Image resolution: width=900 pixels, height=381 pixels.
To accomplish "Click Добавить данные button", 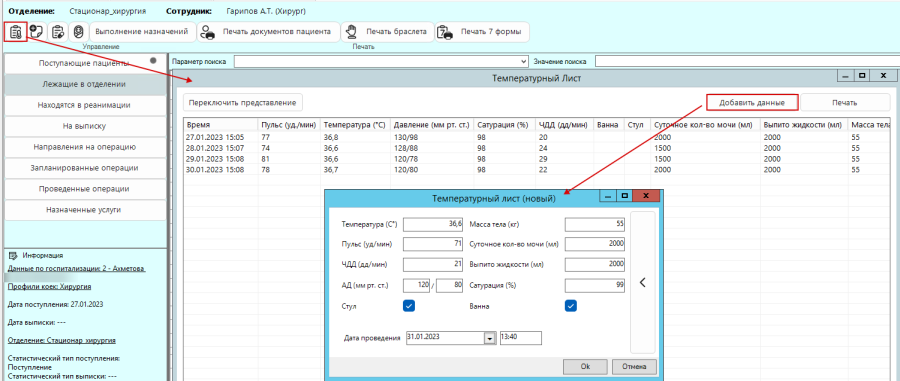I will 752,103.
